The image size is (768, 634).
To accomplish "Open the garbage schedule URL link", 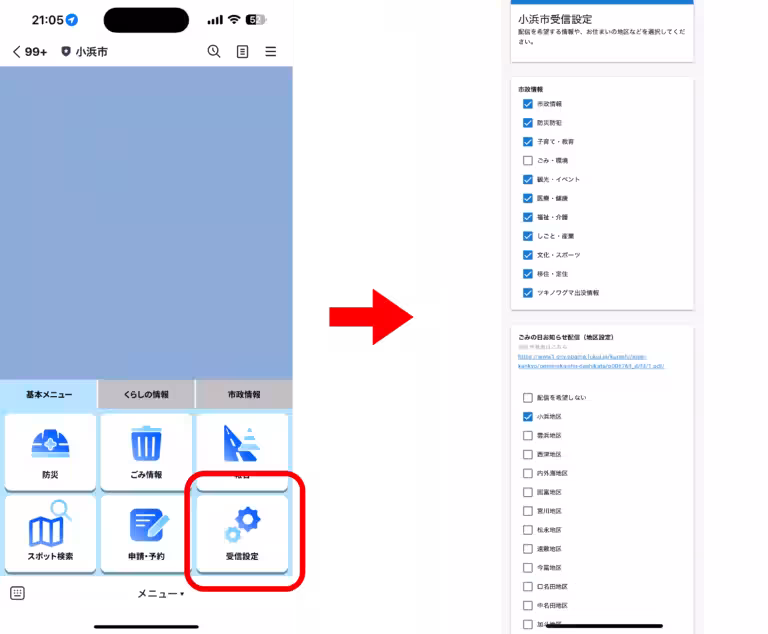I will click(590, 361).
